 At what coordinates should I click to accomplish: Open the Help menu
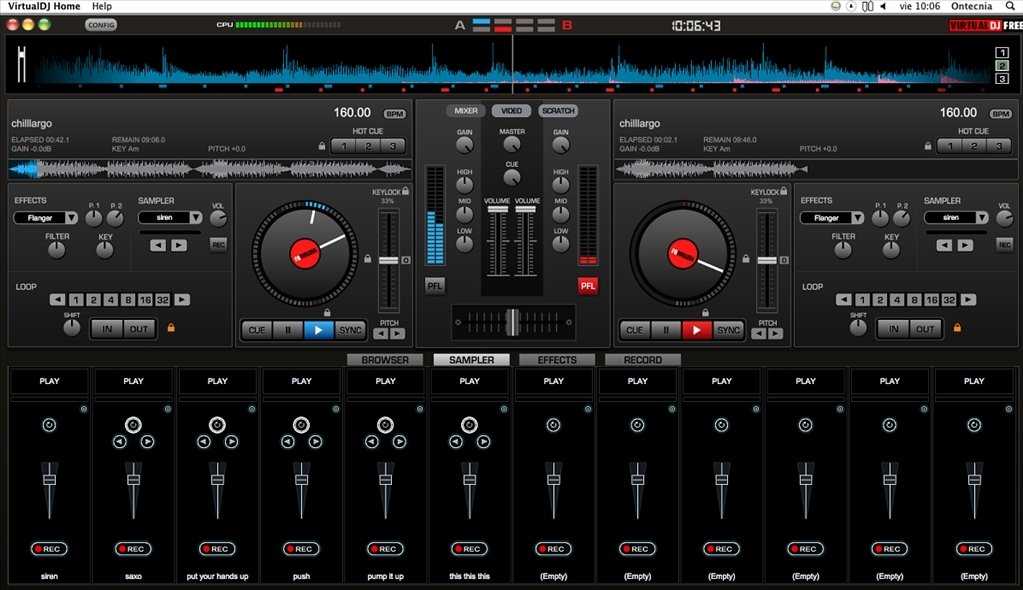(102, 6)
